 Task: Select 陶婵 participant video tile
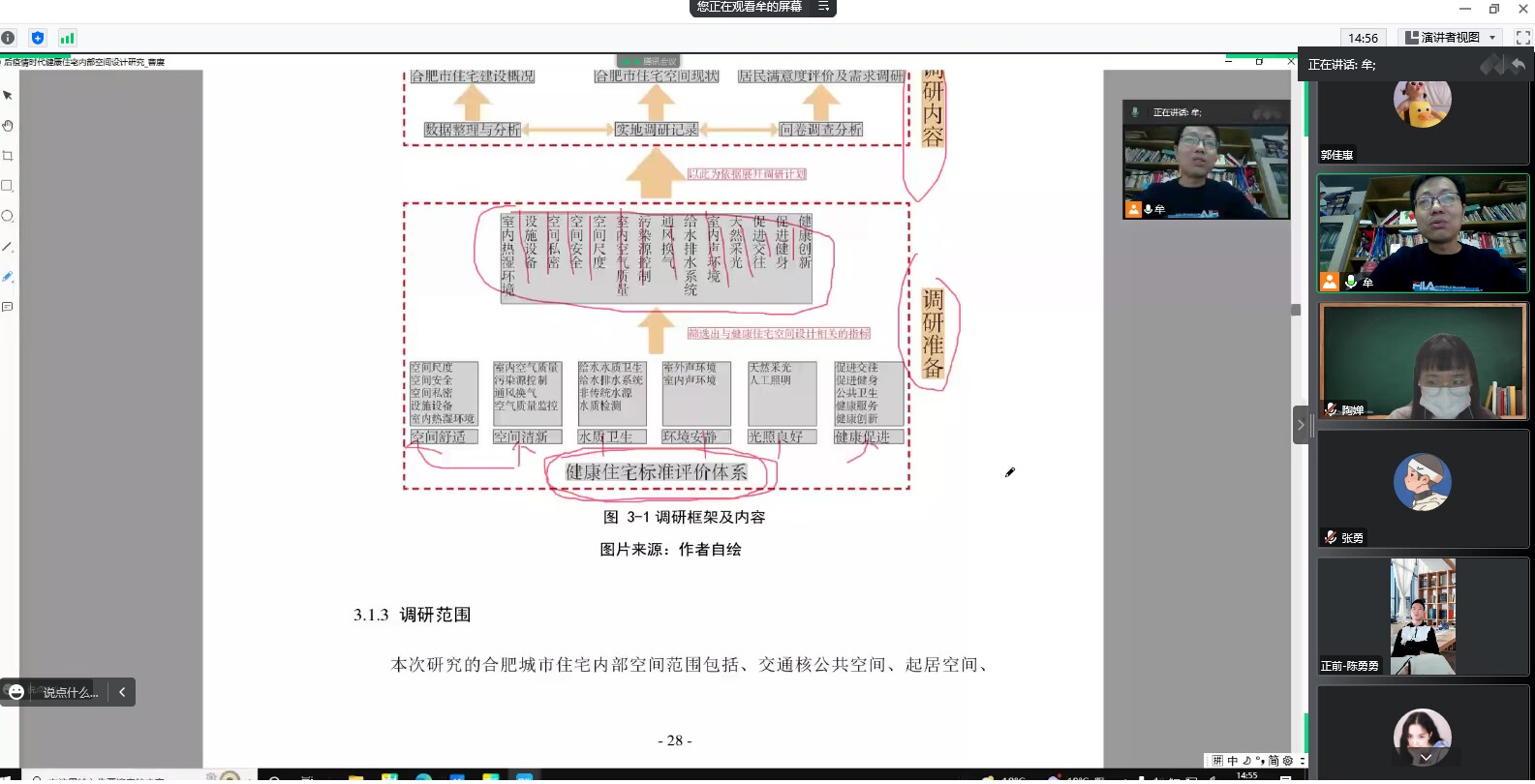coord(1423,361)
